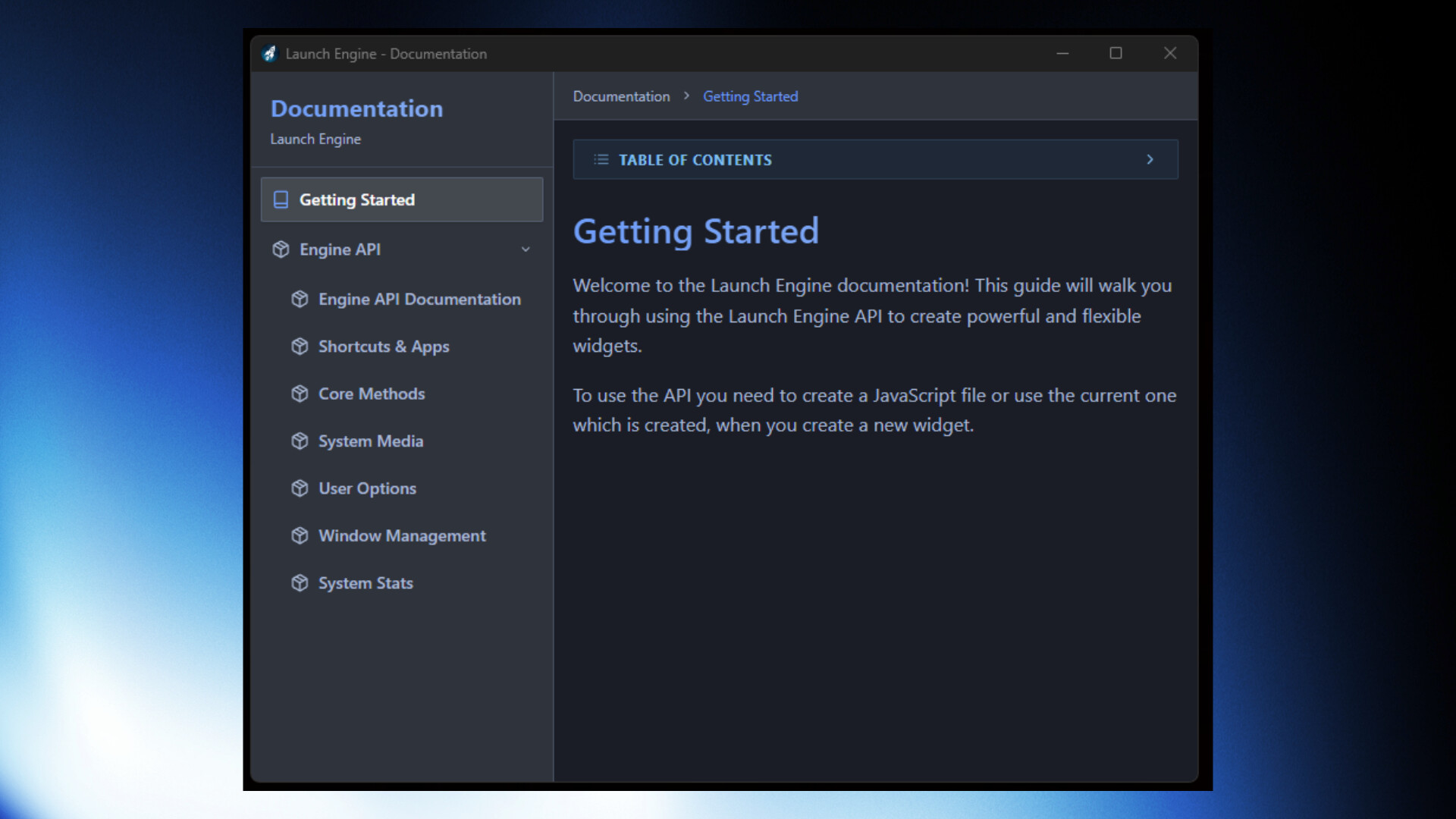Click the cube icon beside Shortcuts & Apps
Image resolution: width=1456 pixels, height=819 pixels.
pos(300,347)
